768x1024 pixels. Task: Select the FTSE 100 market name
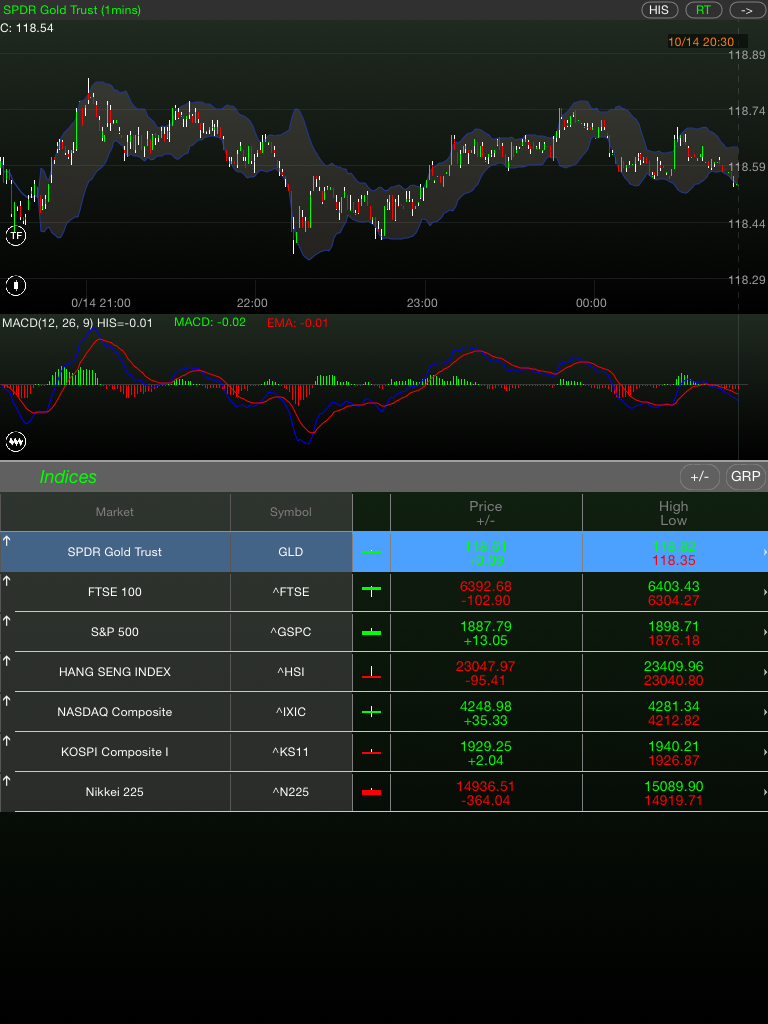point(114,592)
